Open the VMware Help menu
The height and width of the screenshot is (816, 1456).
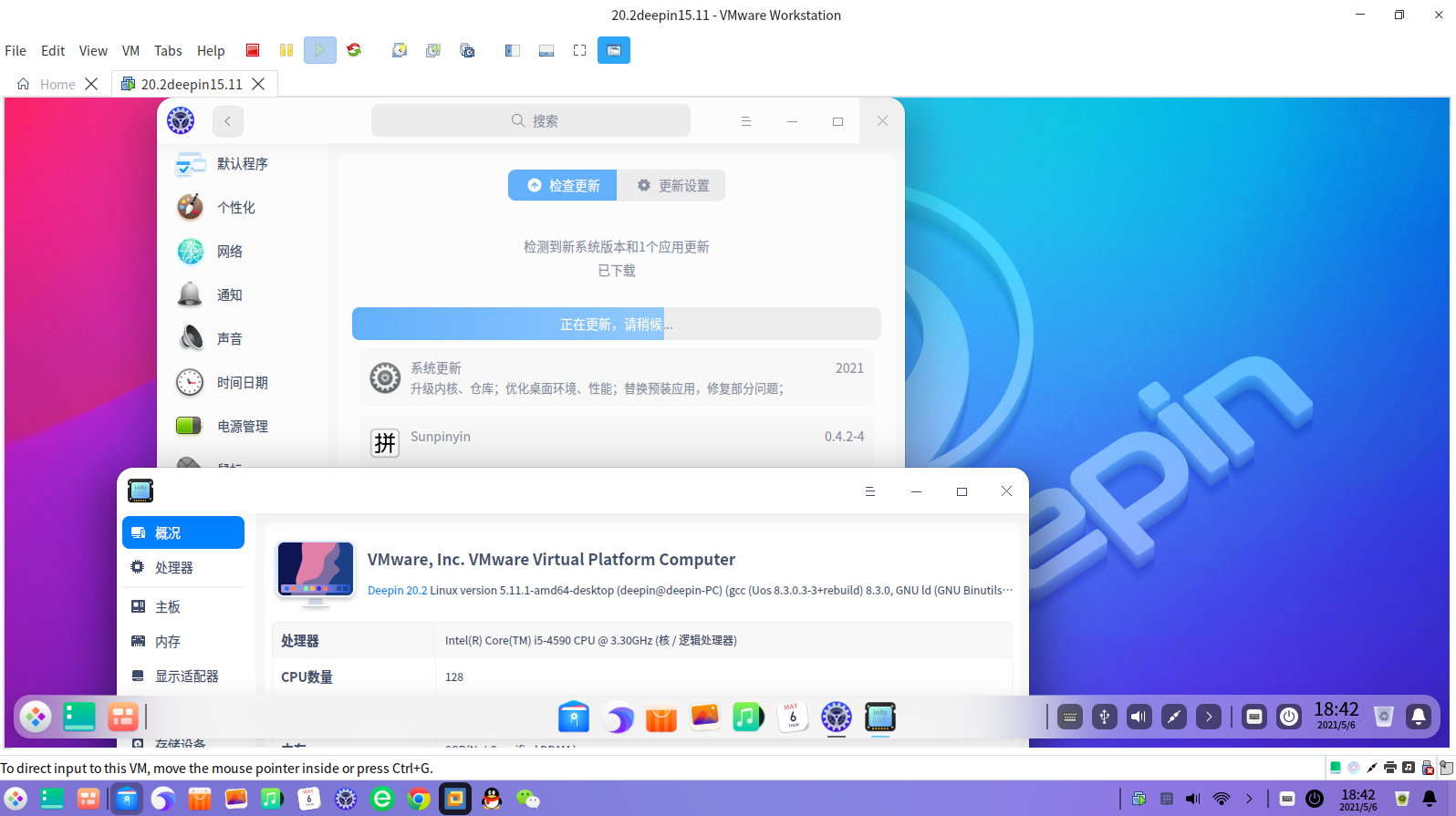coord(211,51)
